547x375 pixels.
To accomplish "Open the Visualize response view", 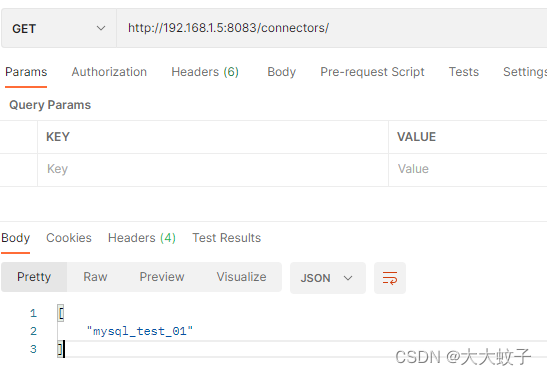I will [x=241, y=277].
